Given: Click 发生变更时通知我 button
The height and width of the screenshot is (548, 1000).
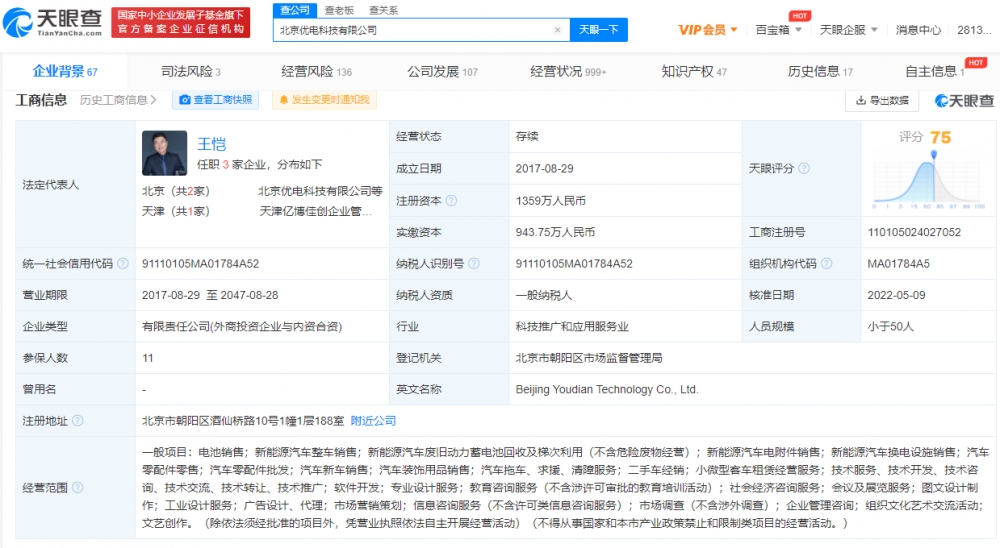Looking at the screenshot, I should click(325, 100).
